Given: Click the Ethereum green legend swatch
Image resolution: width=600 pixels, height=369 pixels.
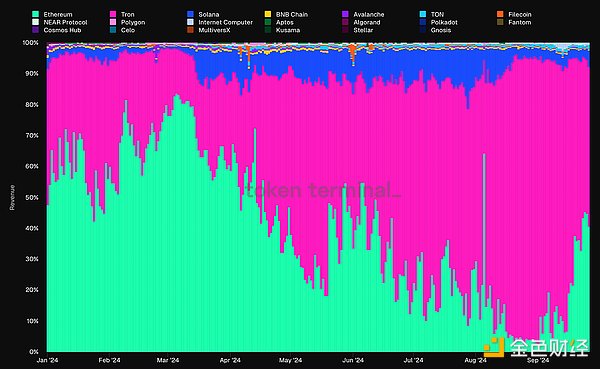Looking at the screenshot, I should 36,14.
